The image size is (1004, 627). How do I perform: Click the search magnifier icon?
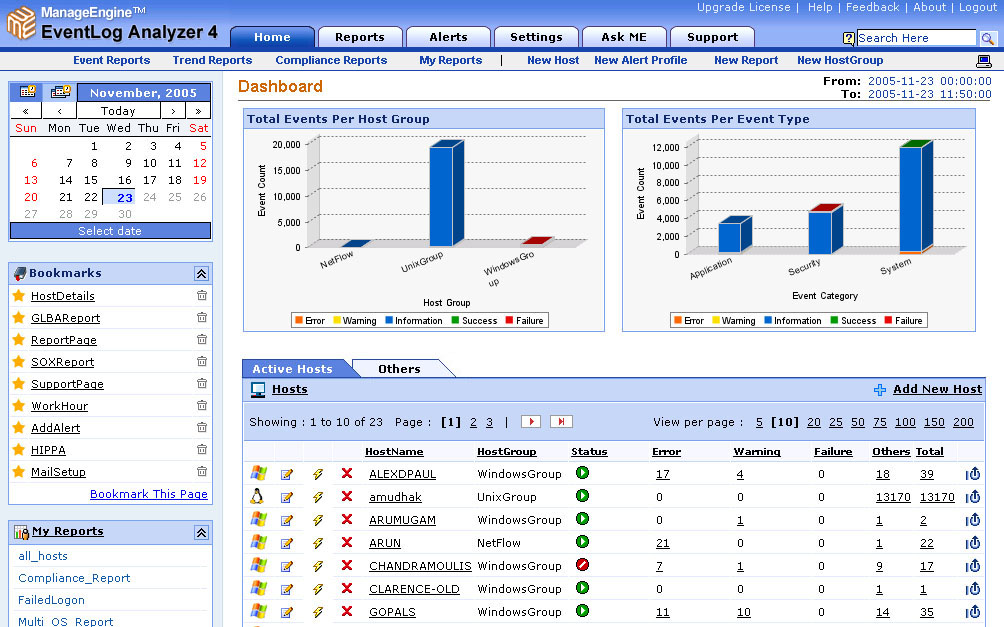tap(987, 38)
